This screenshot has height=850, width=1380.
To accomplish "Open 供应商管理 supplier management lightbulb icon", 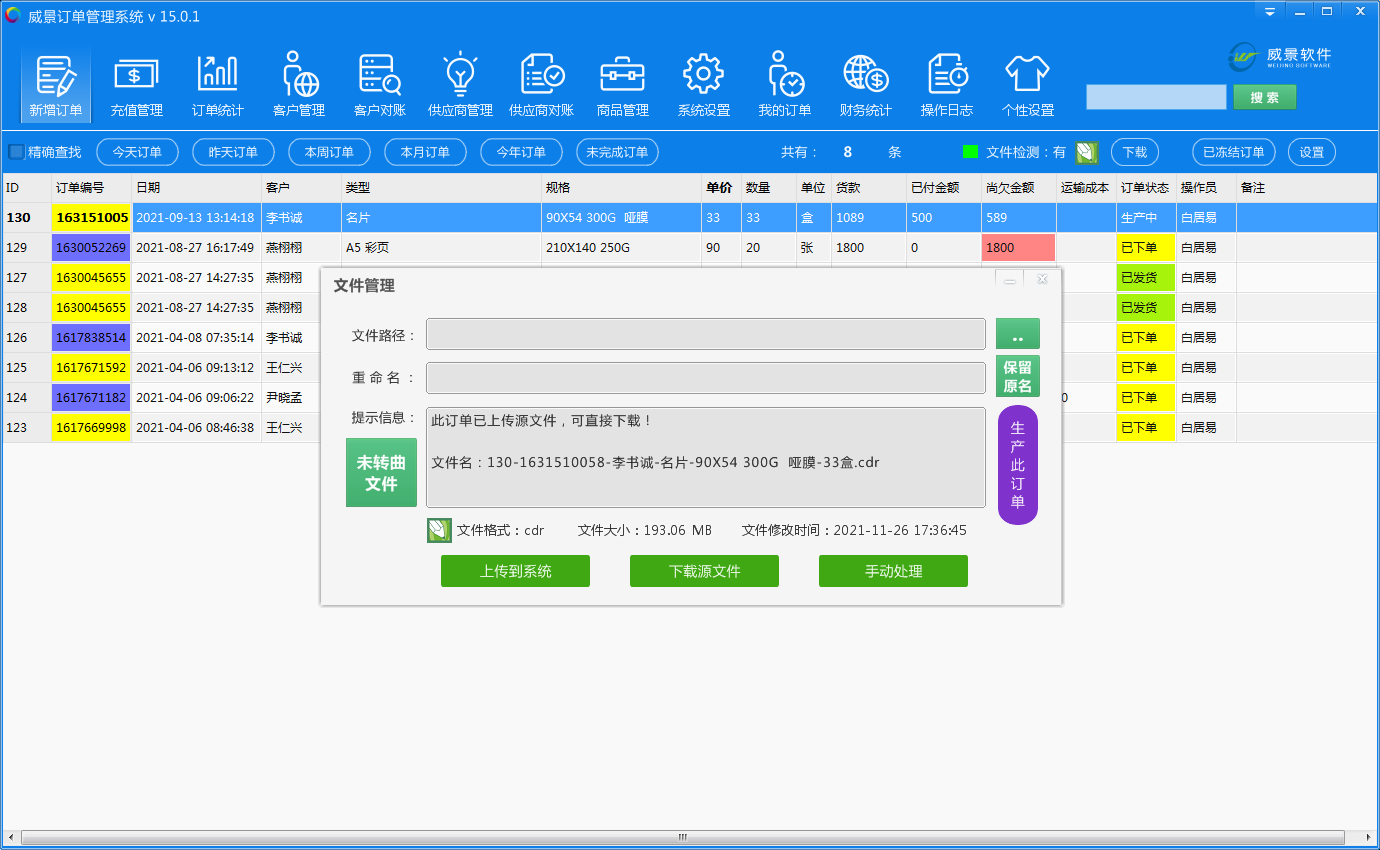I will 460,85.
